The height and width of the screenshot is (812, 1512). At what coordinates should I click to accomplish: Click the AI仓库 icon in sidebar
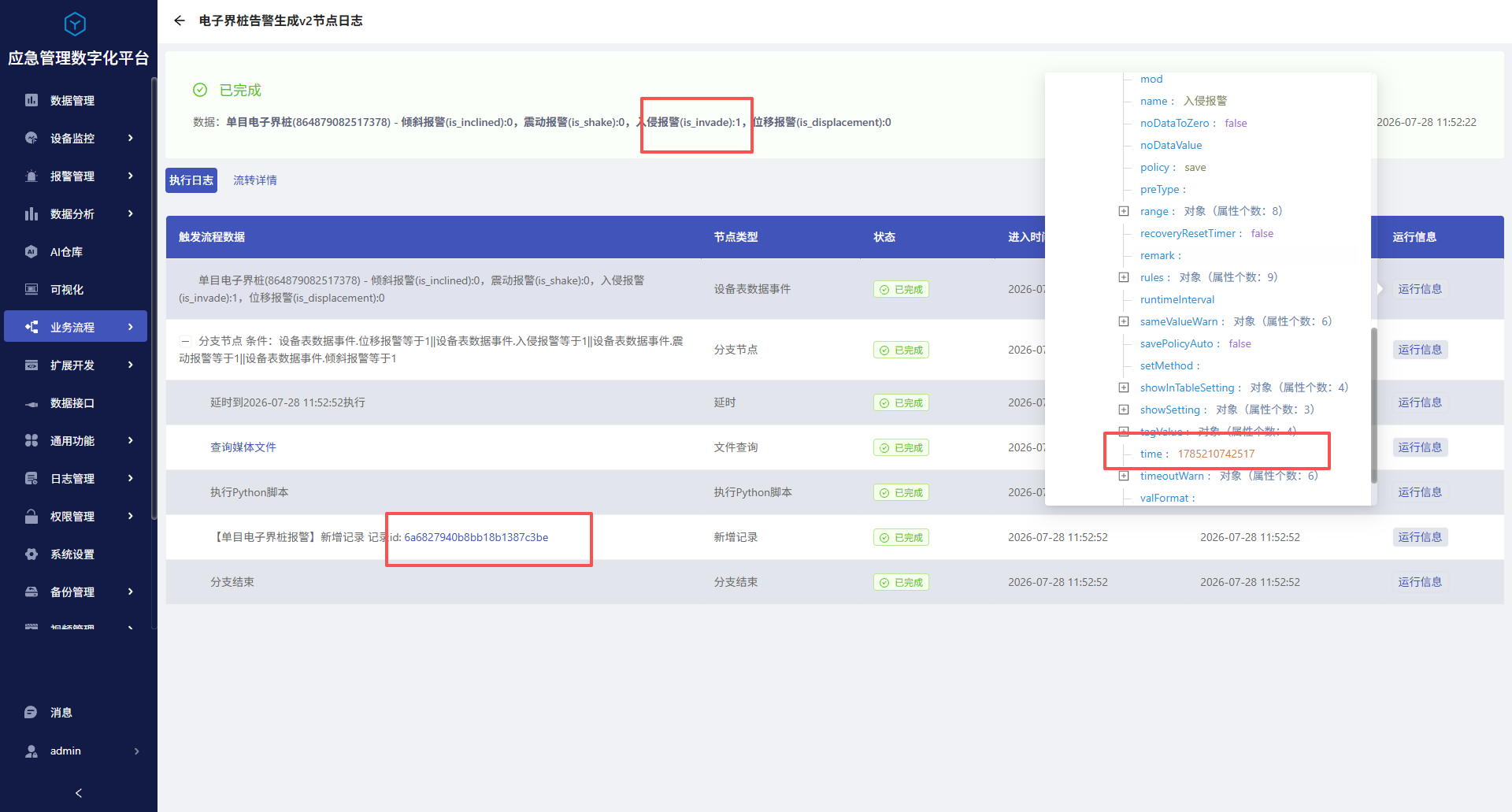click(31, 251)
